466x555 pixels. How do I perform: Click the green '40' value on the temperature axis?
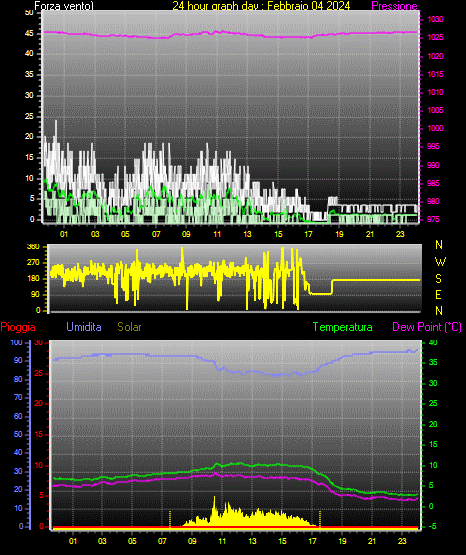point(433,342)
